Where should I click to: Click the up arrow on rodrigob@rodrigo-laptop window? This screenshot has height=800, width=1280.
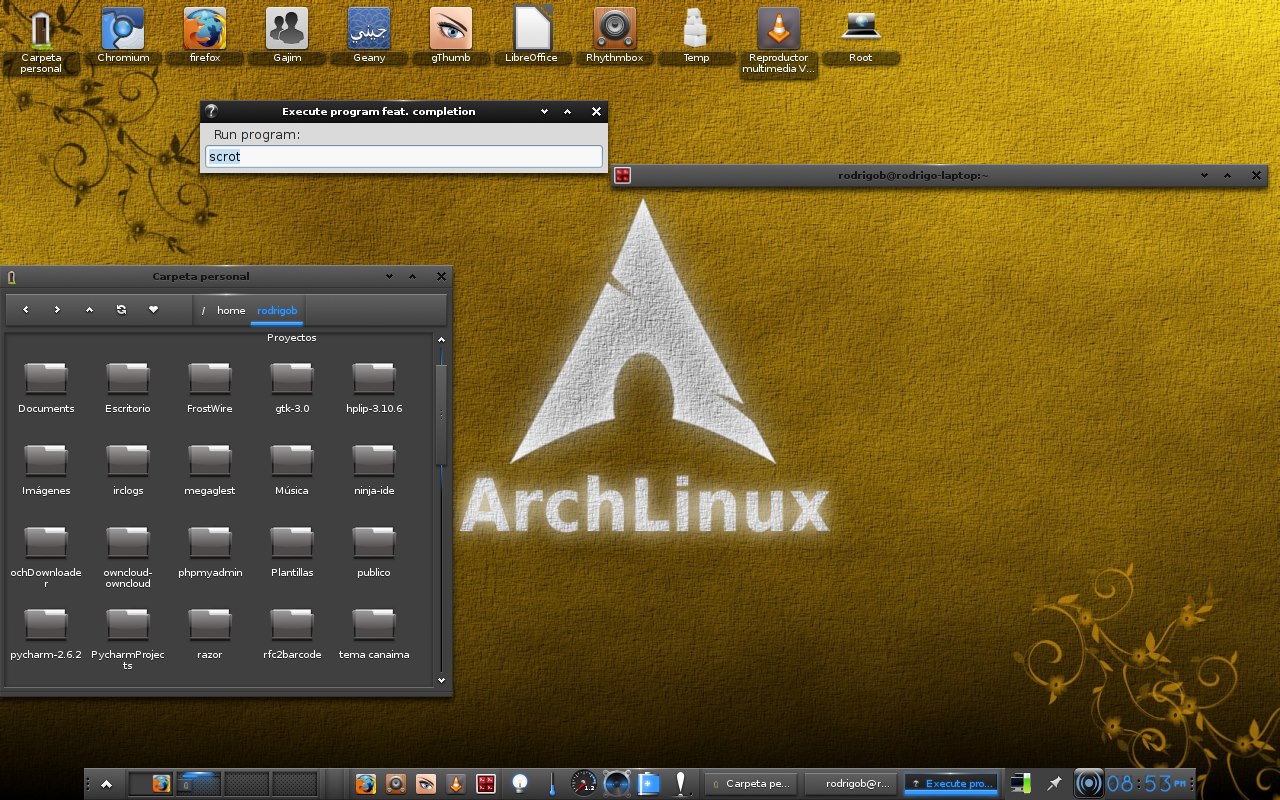point(1228,175)
